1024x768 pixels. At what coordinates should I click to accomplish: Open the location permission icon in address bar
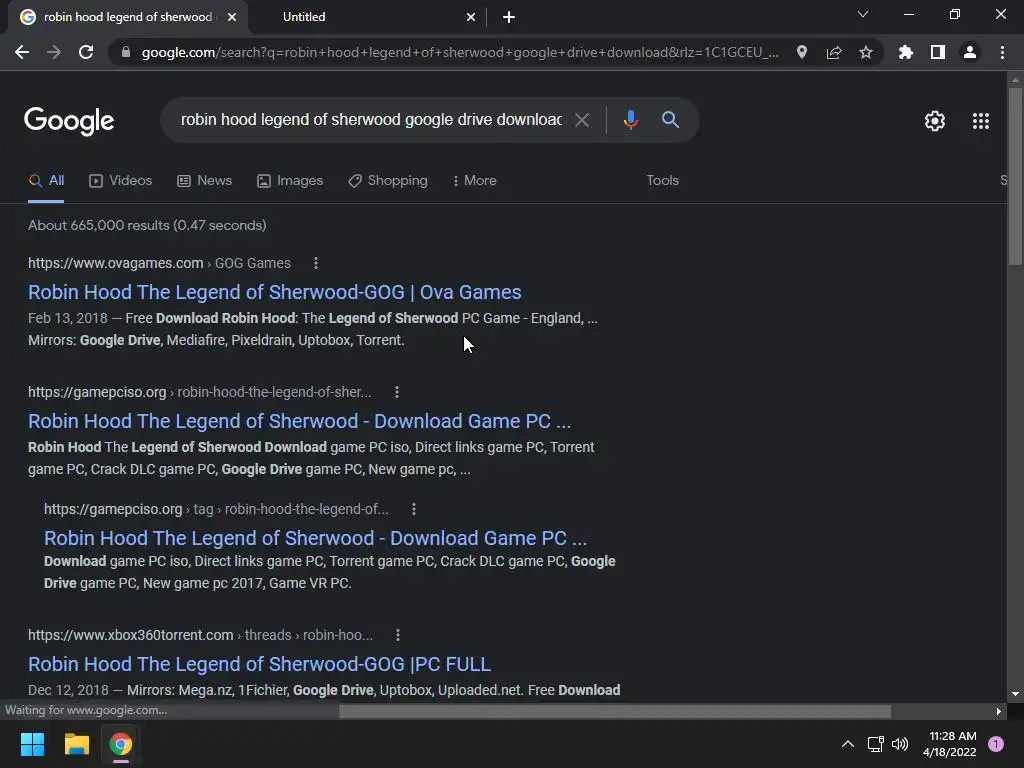(802, 52)
